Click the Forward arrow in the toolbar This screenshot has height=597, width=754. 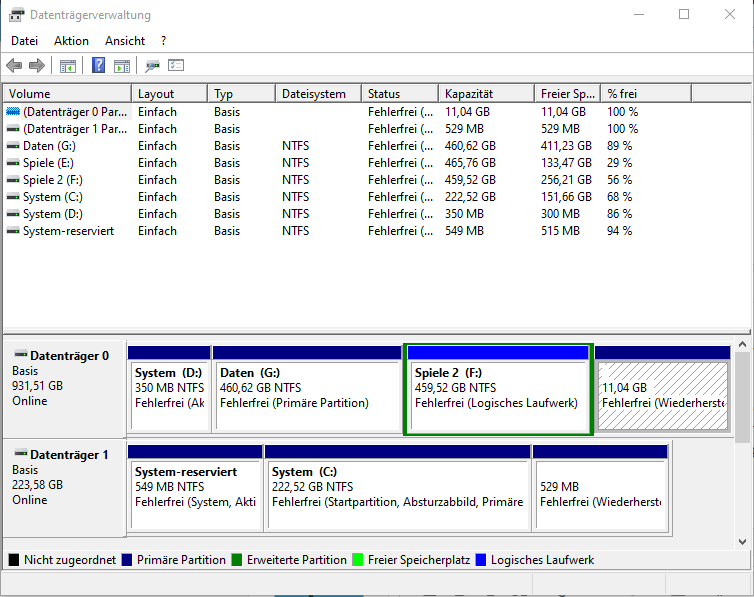[x=37, y=66]
